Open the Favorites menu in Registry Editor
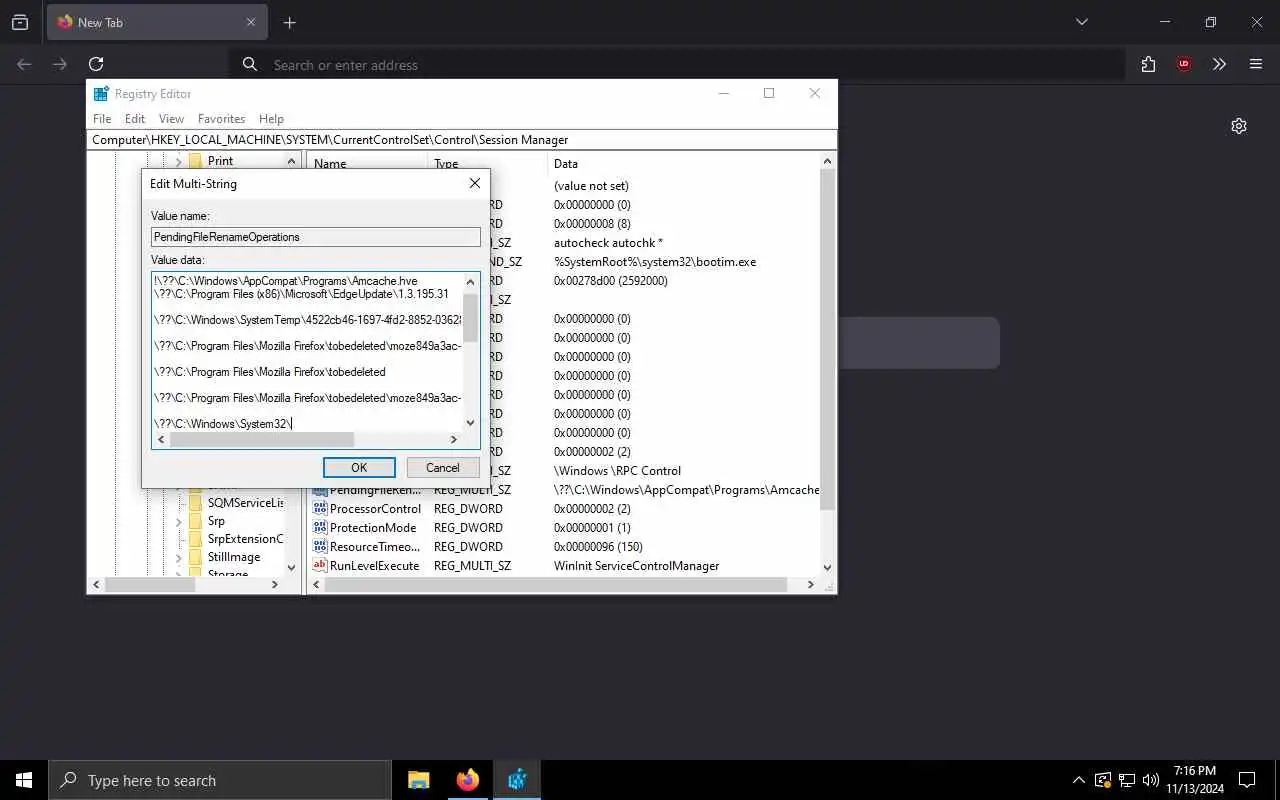 point(222,118)
